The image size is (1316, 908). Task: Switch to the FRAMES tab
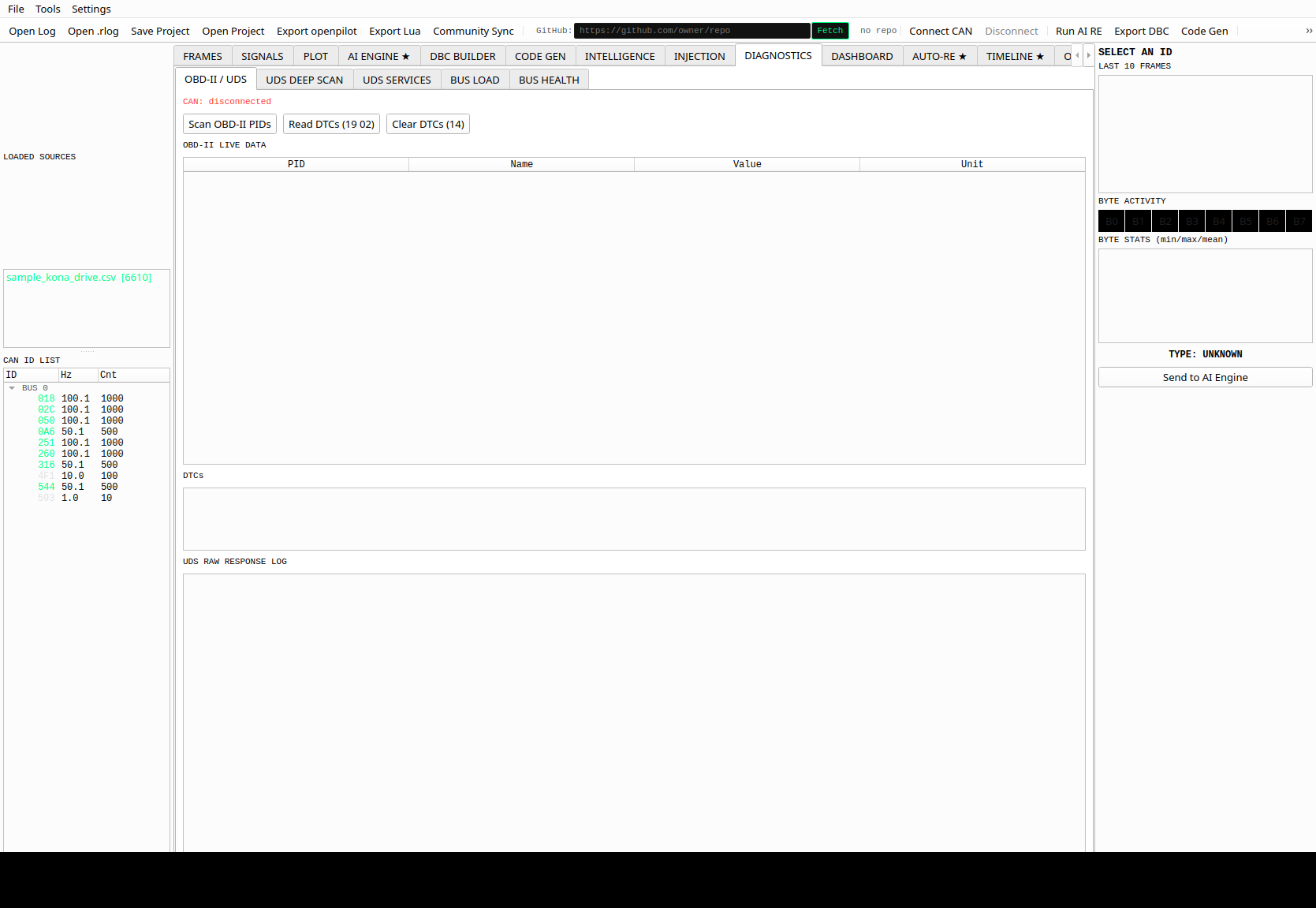coord(203,56)
